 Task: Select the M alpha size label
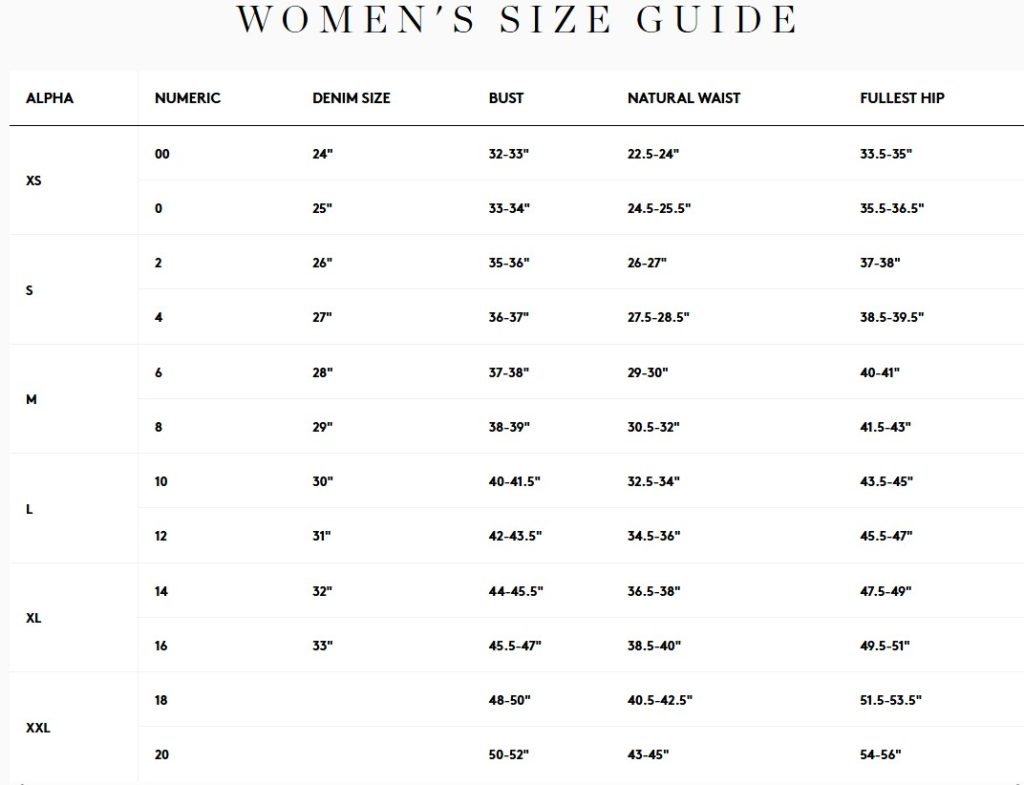point(31,400)
